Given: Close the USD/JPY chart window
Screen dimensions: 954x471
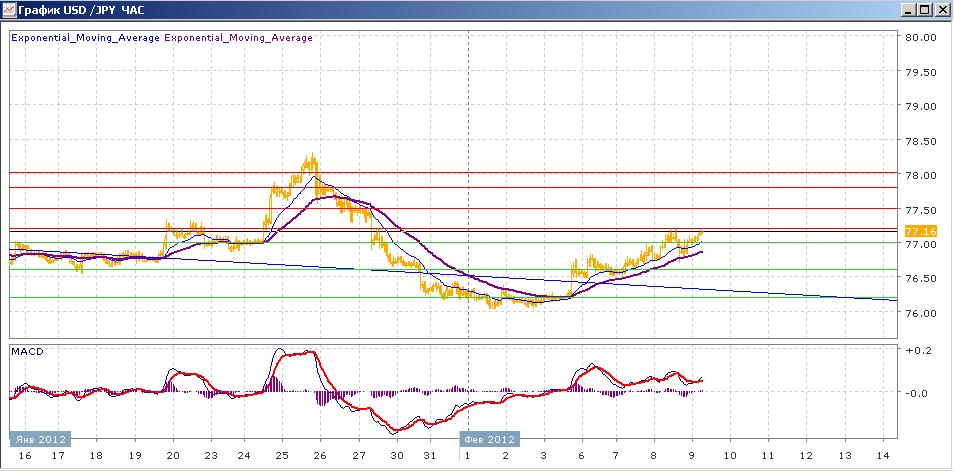Looking at the screenshot, I should click(941, 10).
